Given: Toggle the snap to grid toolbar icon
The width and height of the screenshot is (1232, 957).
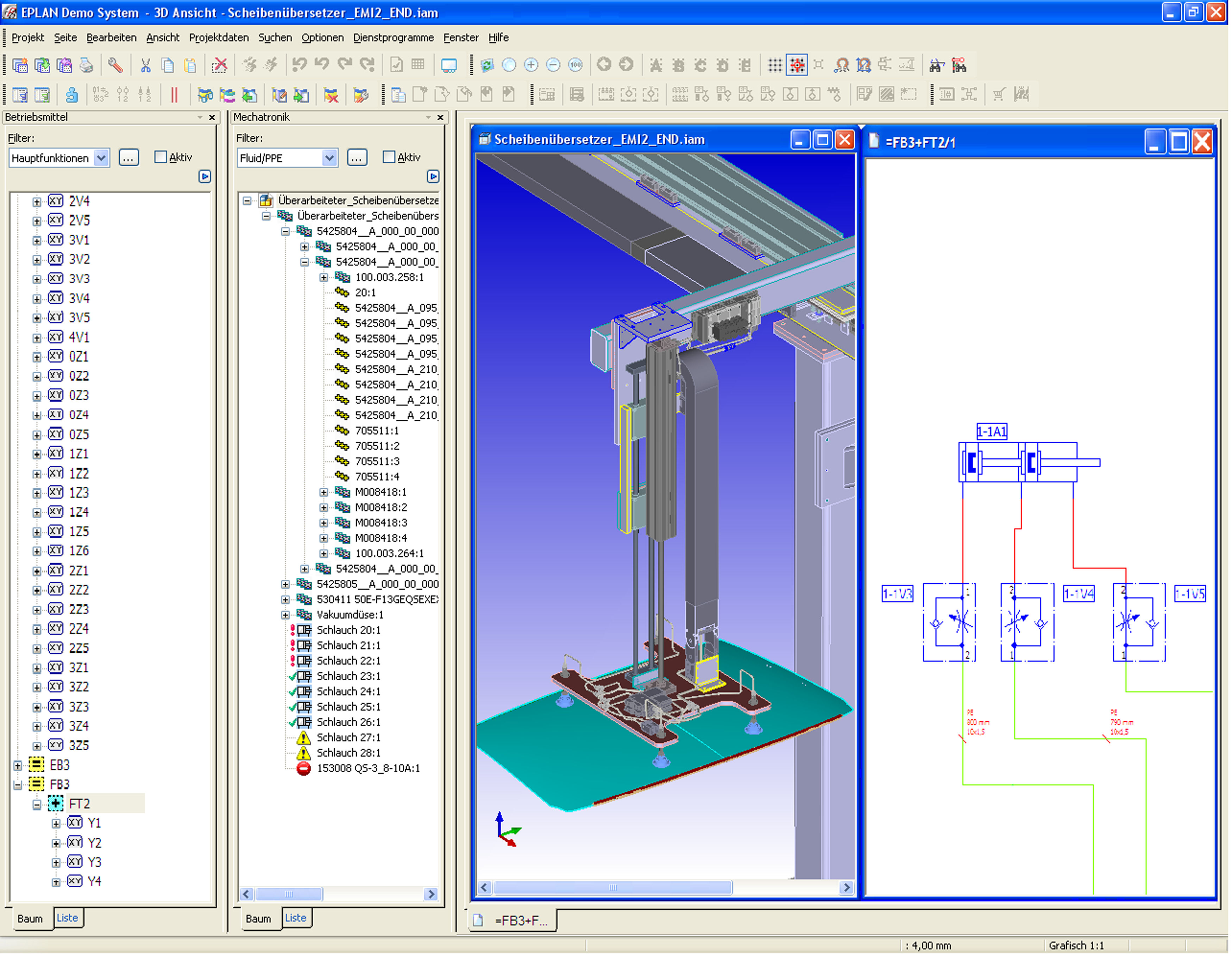Looking at the screenshot, I should (797, 65).
